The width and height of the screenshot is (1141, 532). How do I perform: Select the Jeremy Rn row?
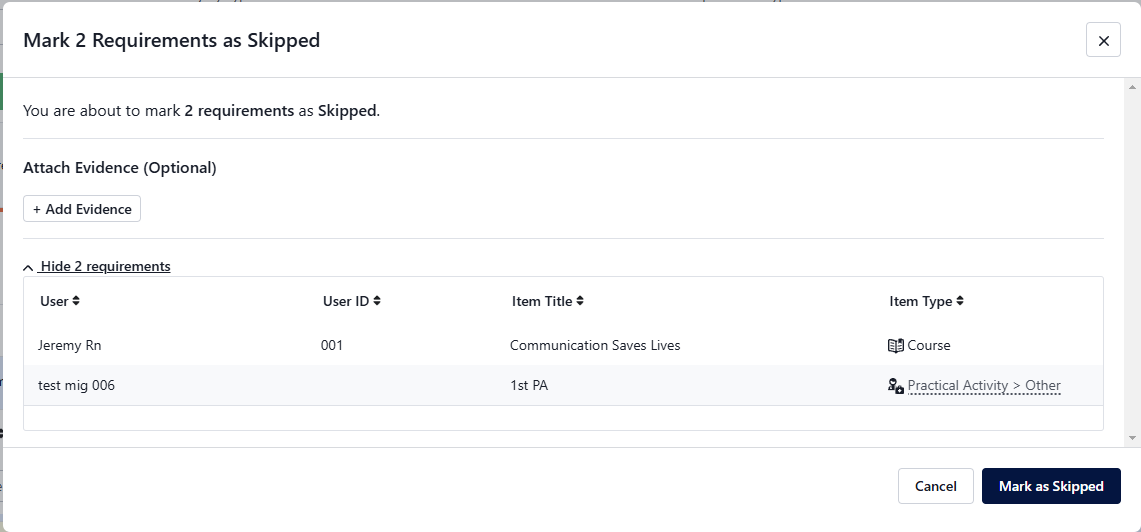pyautogui.click(x=563, y=346)
